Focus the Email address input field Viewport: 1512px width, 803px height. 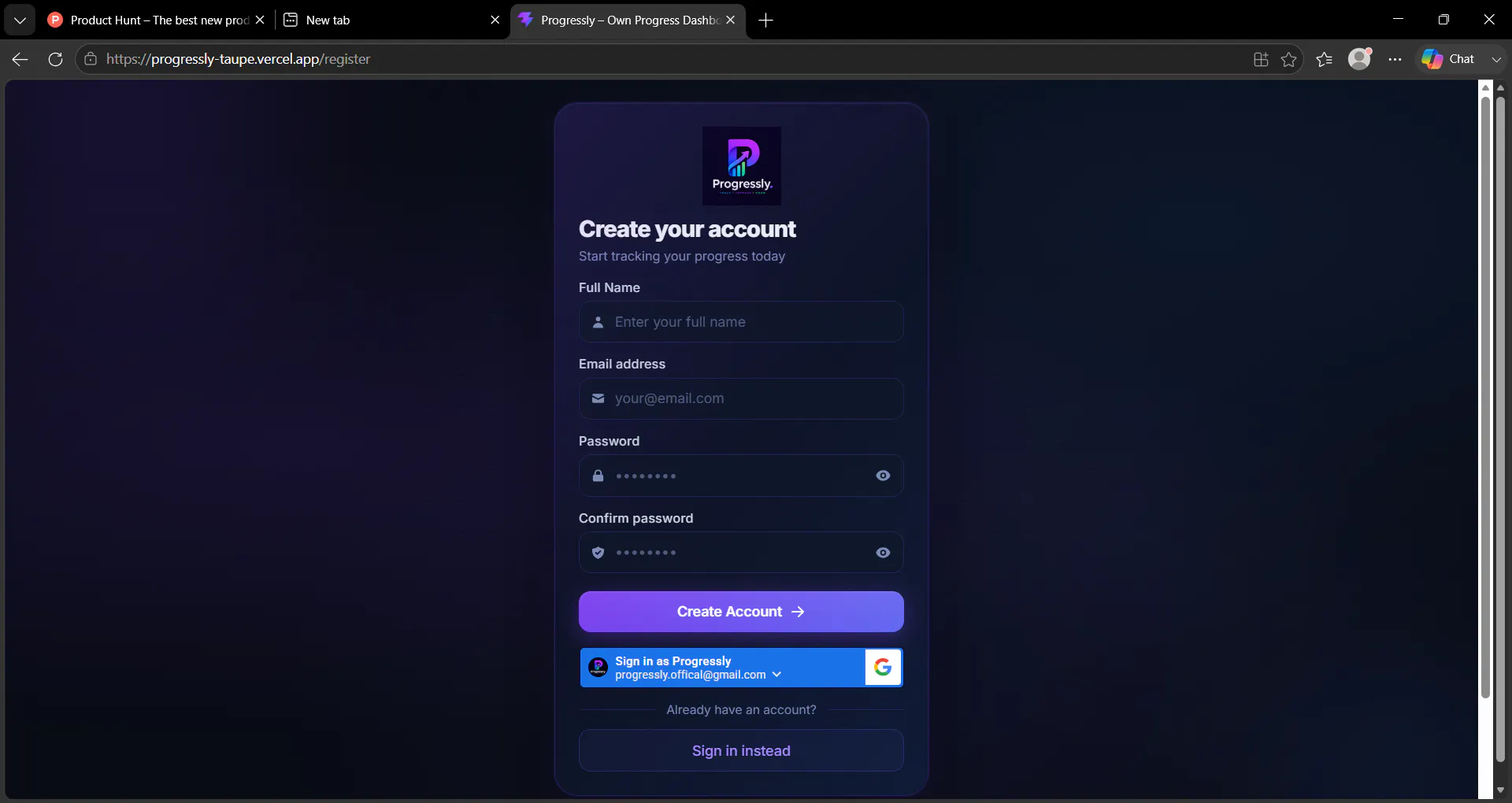coord(741,398)
